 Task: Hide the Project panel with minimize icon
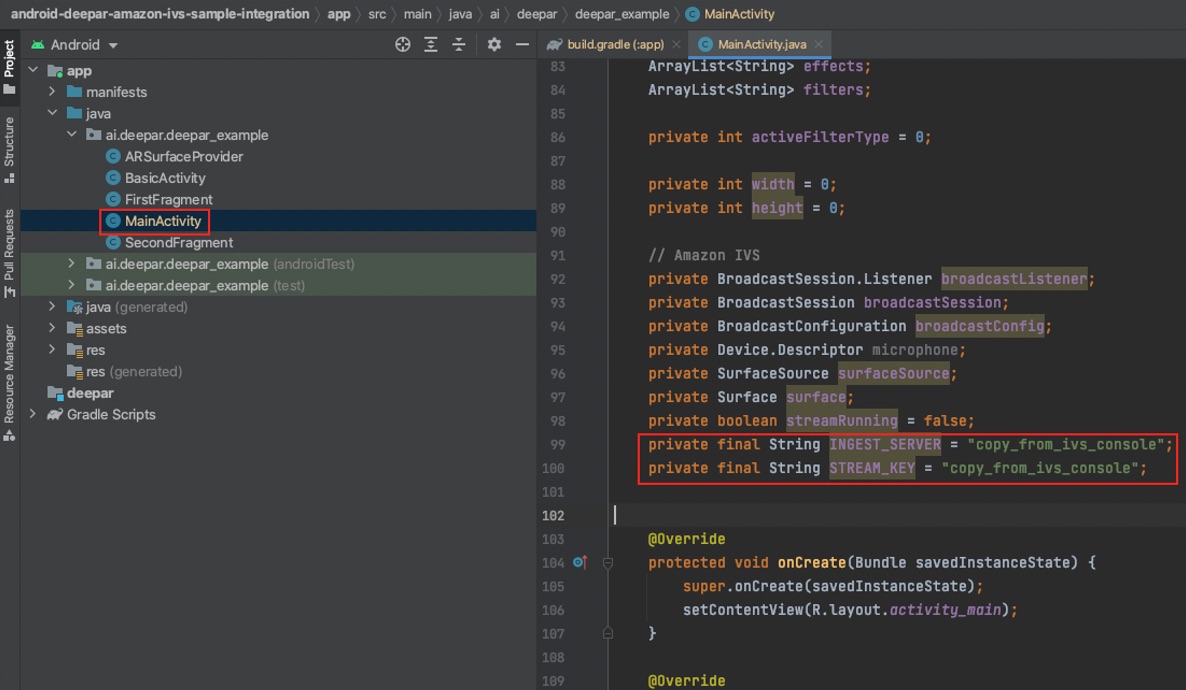(522, 45)
